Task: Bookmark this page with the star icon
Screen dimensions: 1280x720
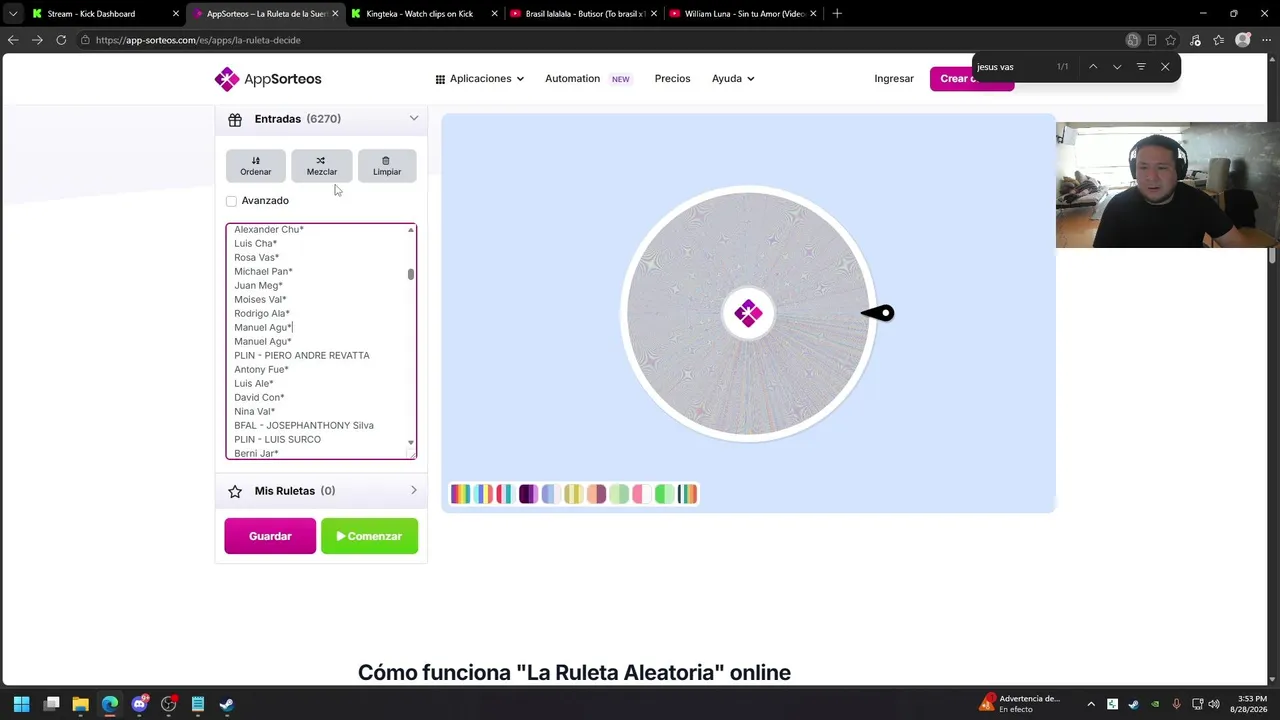Action: tap(1171, 40)
